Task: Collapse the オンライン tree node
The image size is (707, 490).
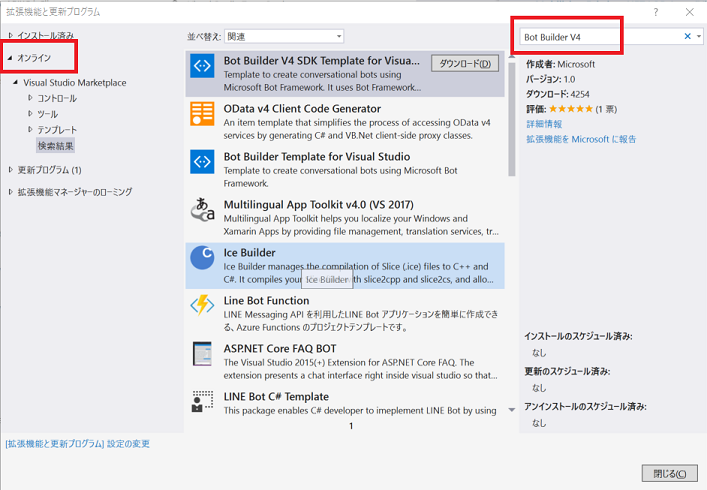Action: click(10, 58)
